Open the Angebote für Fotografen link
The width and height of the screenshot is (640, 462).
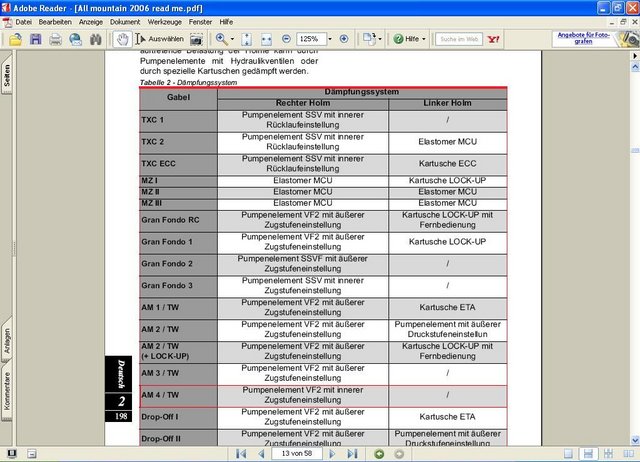click(583, 38)
